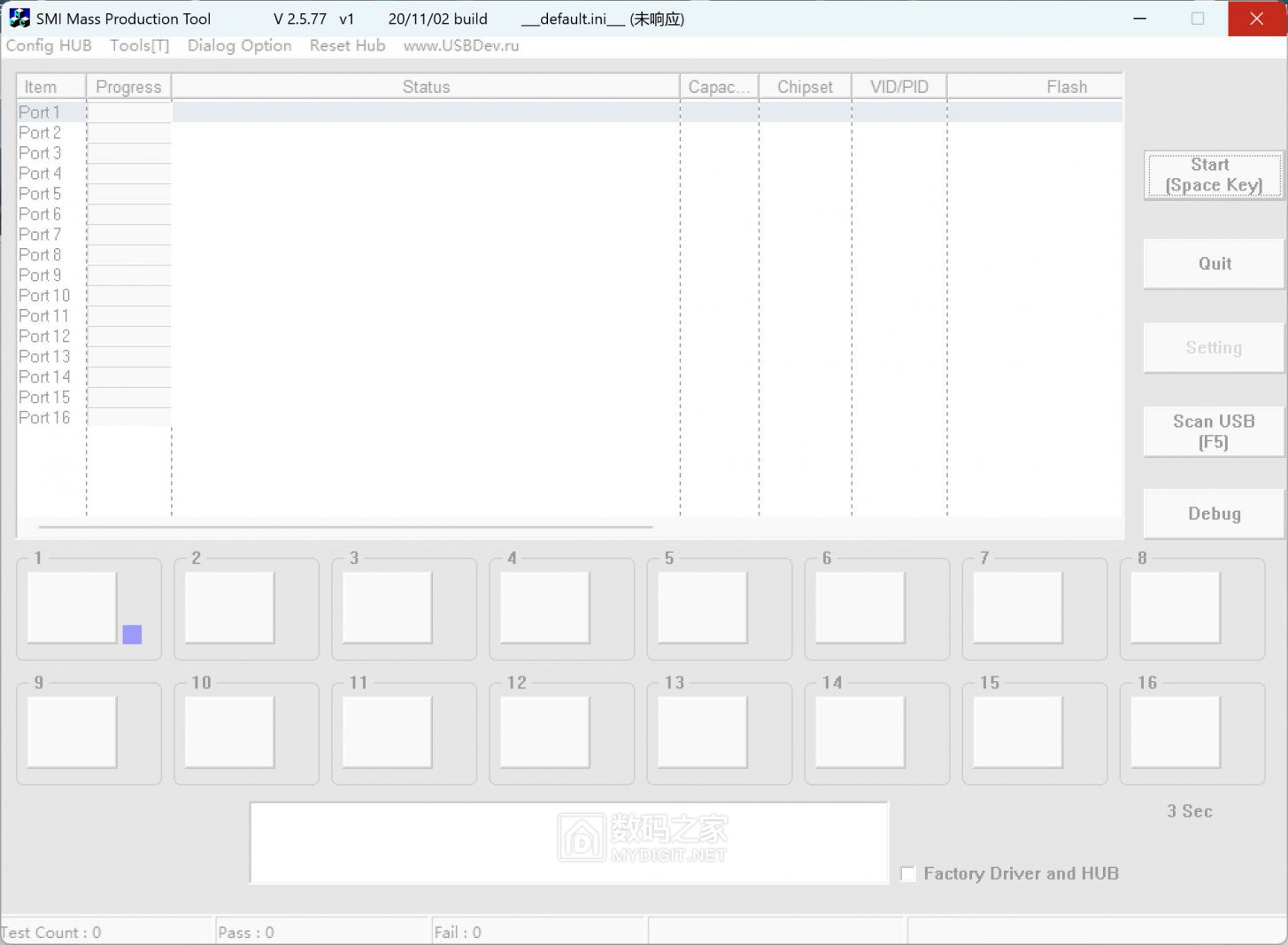The height and width of the screenshot is (945, 1288).
Task: Click the Scan USB (F5) button
Action: point(1214,431)
